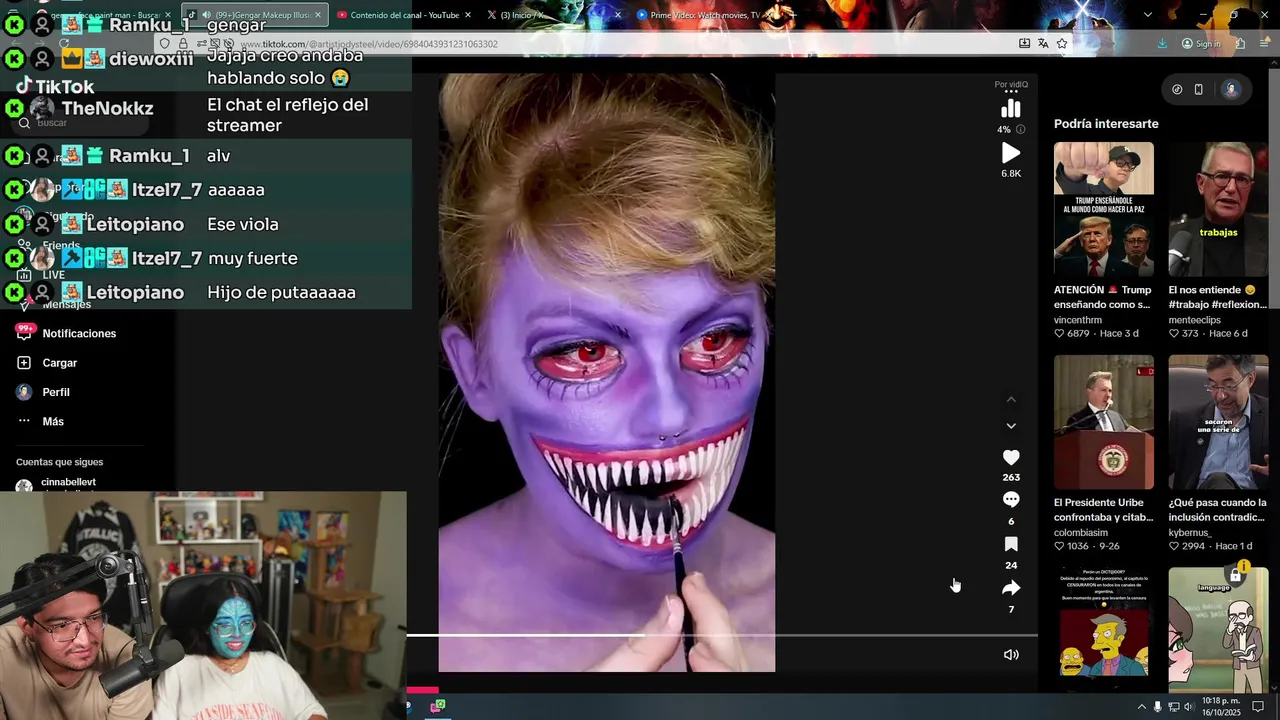
Task: Open the vidIQ 4% info icon
Action: (1020, 129)
